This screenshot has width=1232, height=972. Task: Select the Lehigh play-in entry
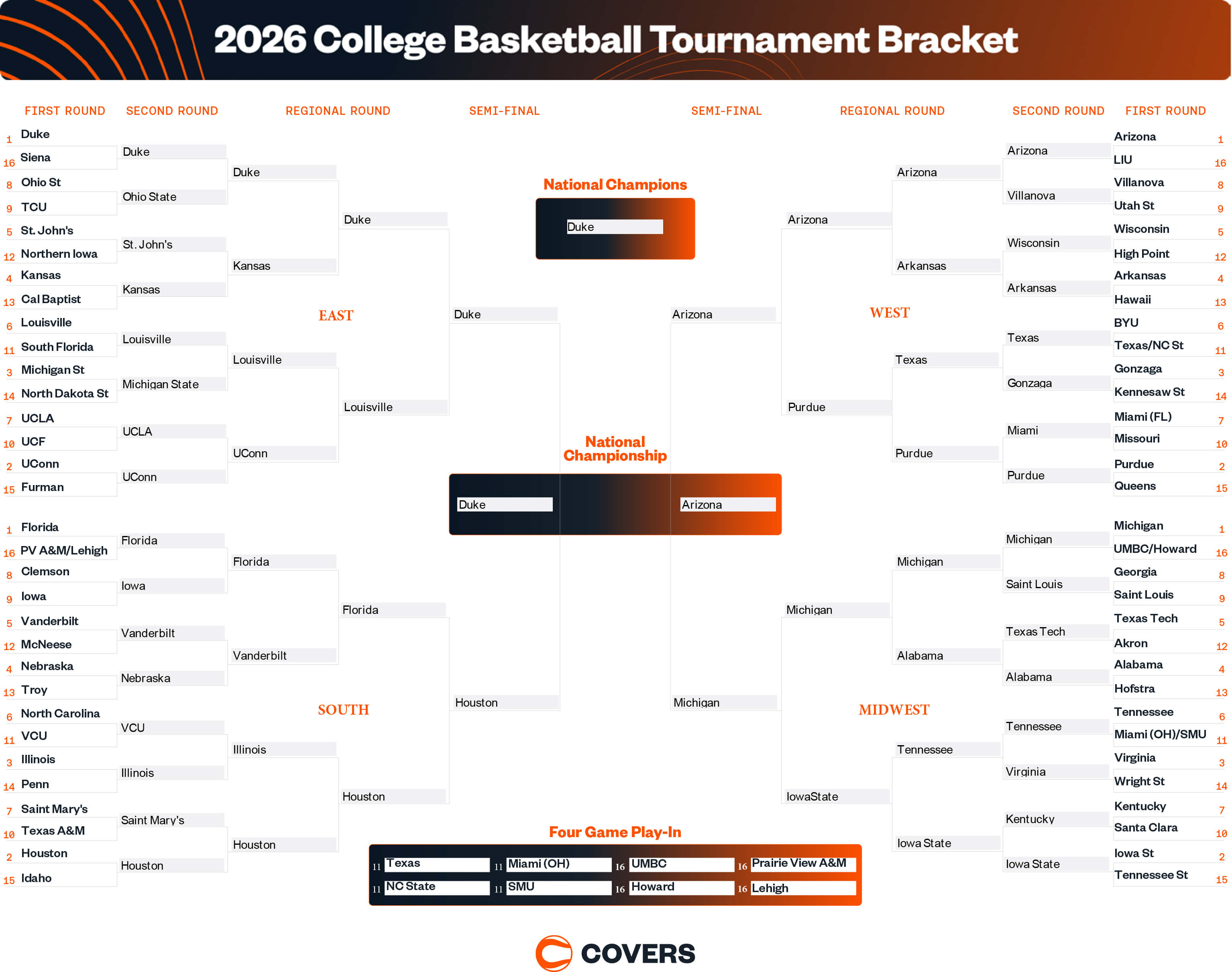802,888
